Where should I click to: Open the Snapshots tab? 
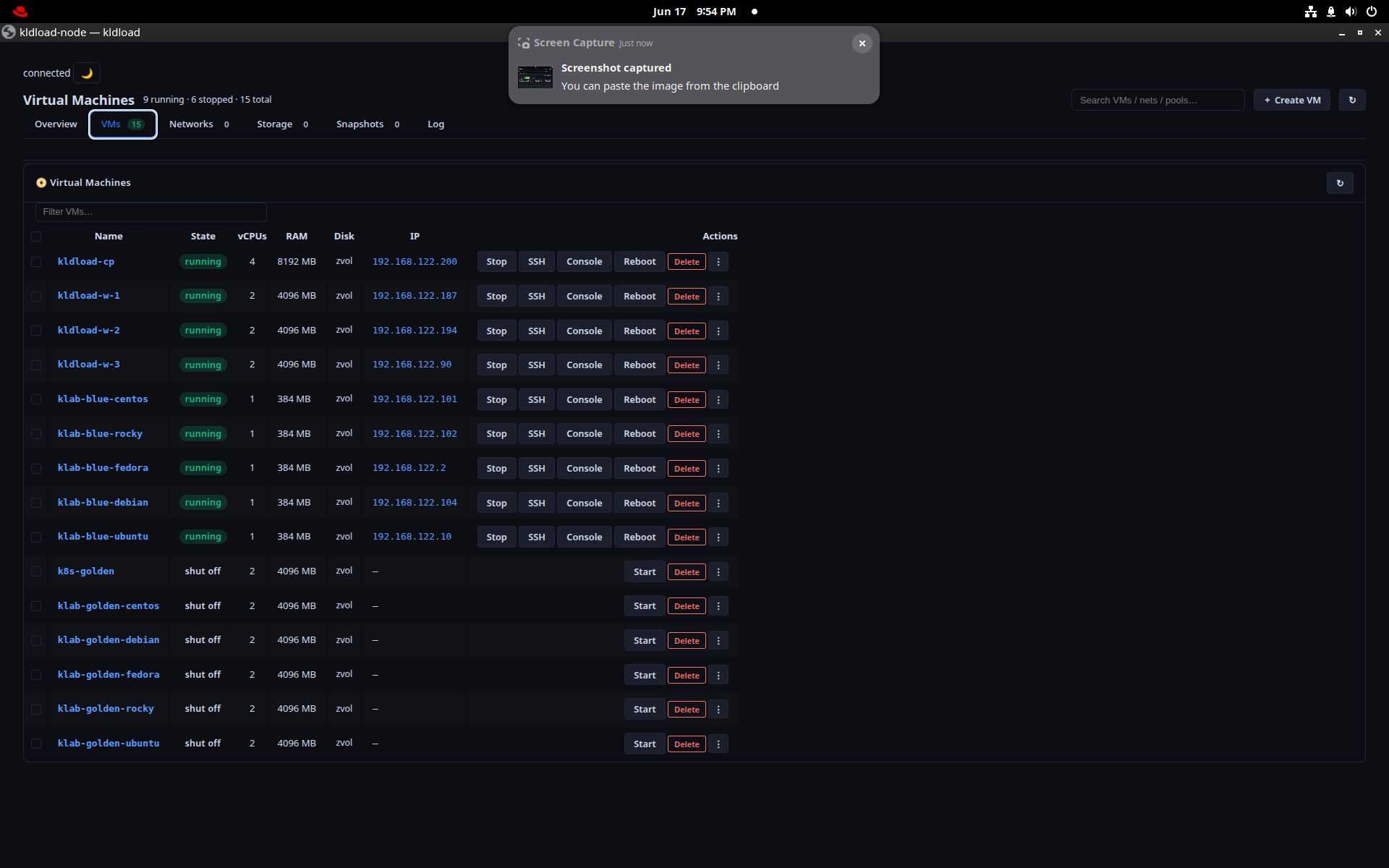point(368,124)
